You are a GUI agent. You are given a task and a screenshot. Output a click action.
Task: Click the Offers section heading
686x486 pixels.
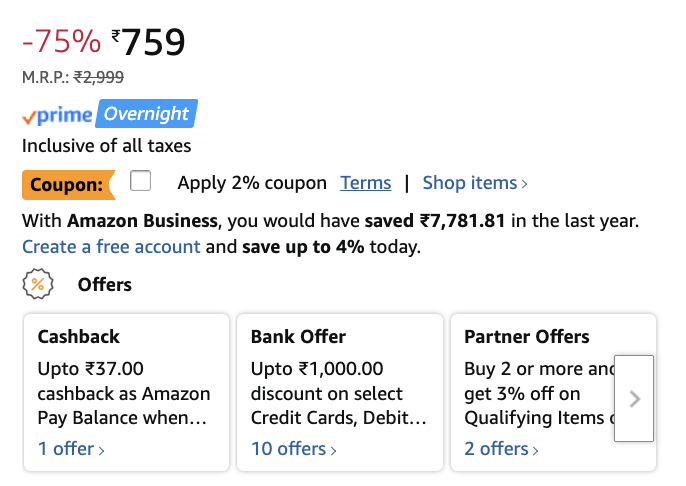tap(105, 285)
